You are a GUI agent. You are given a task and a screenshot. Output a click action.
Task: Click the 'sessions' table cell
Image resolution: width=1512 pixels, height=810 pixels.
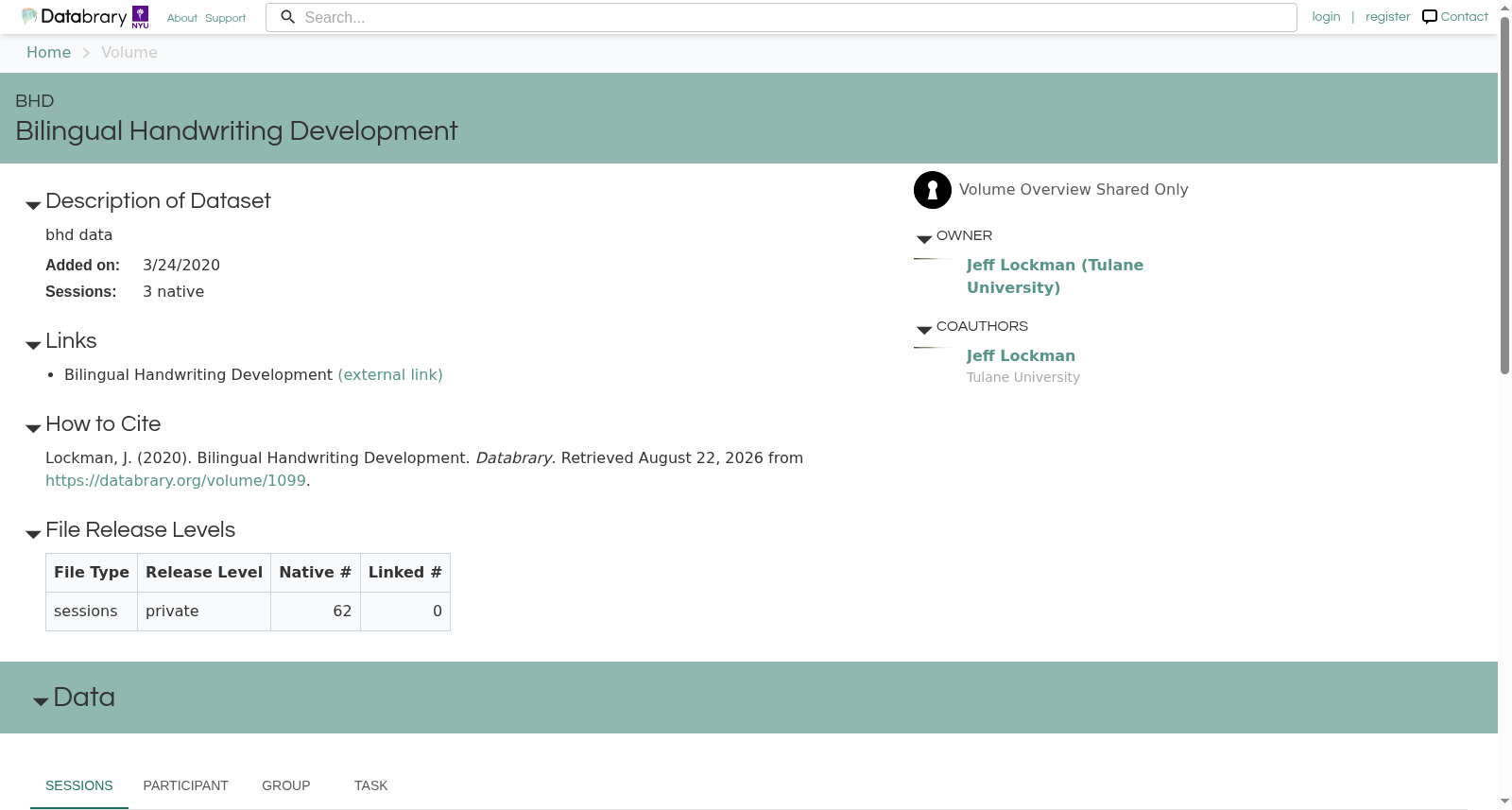92,612
